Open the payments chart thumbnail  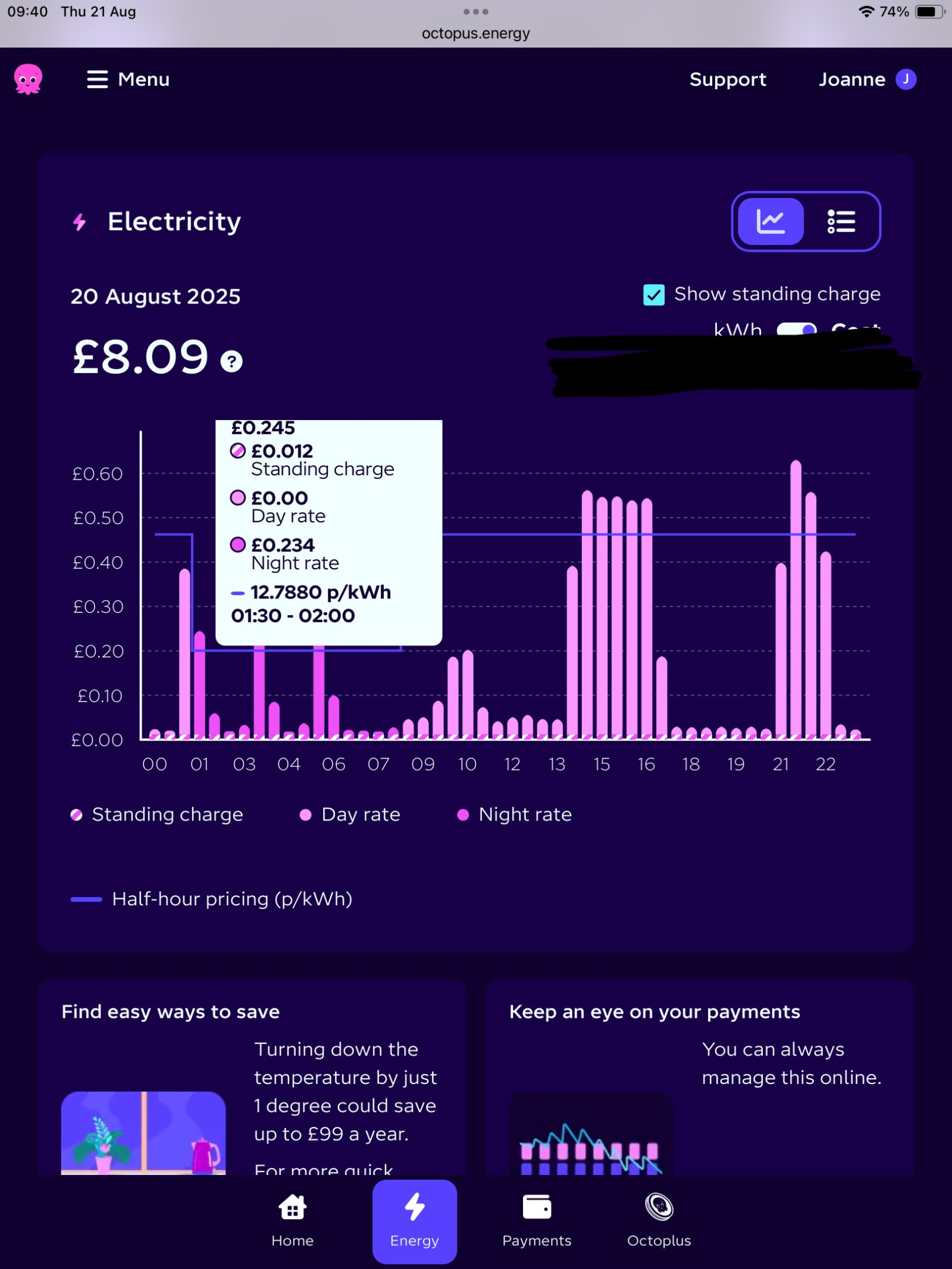(x=591, y=1134)
